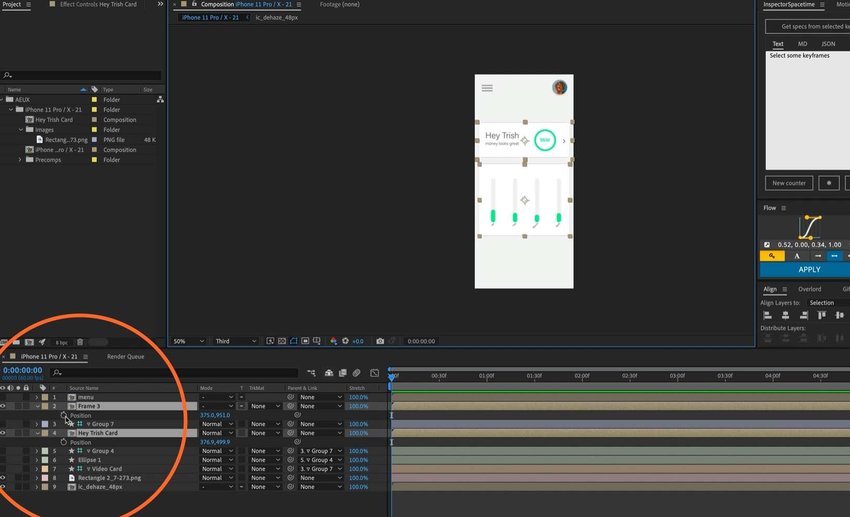Collapse the Frame 3 layer twirl
The width and height of the screenshot is (850, 517).
point(37,406)
